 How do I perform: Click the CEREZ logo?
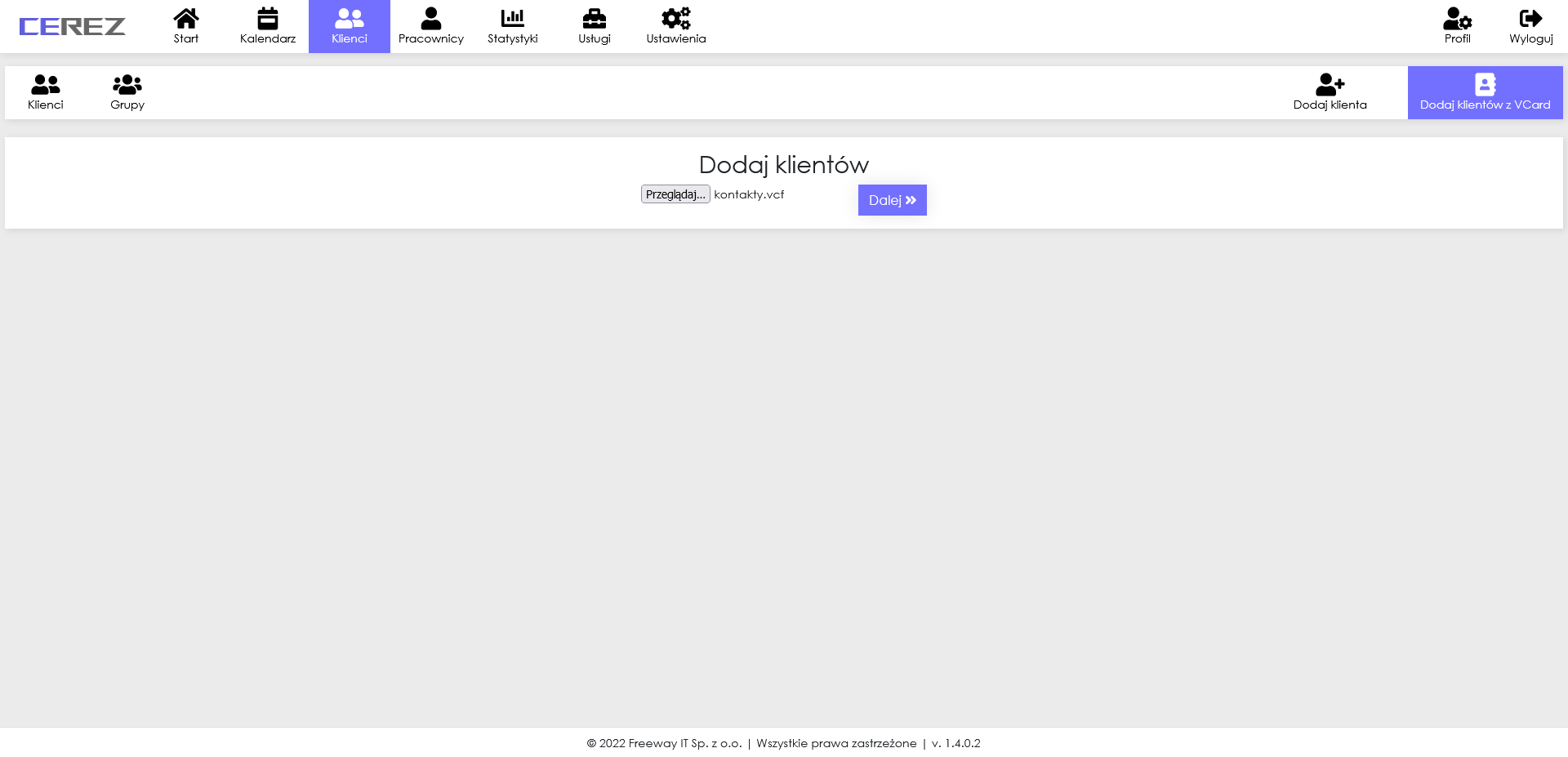(x=72, y=27)
